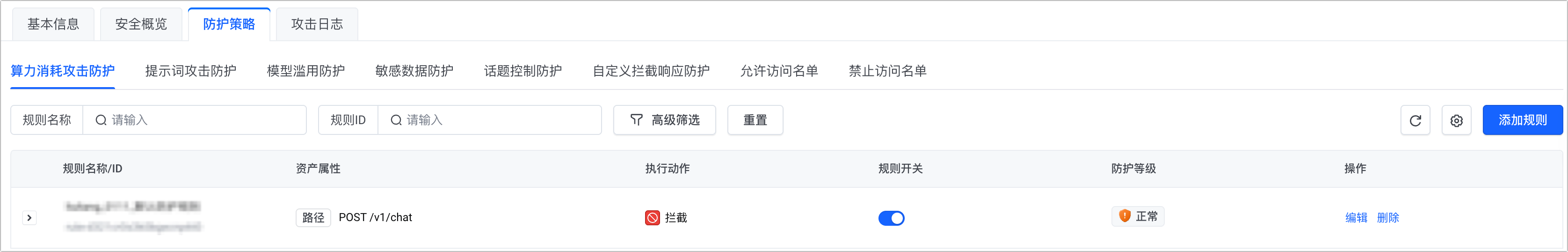Go to 敏感数据防护 sub-tab
The height and width of the screenshot is (252, 1568).
pyautogui.click(x=414, y=71)
